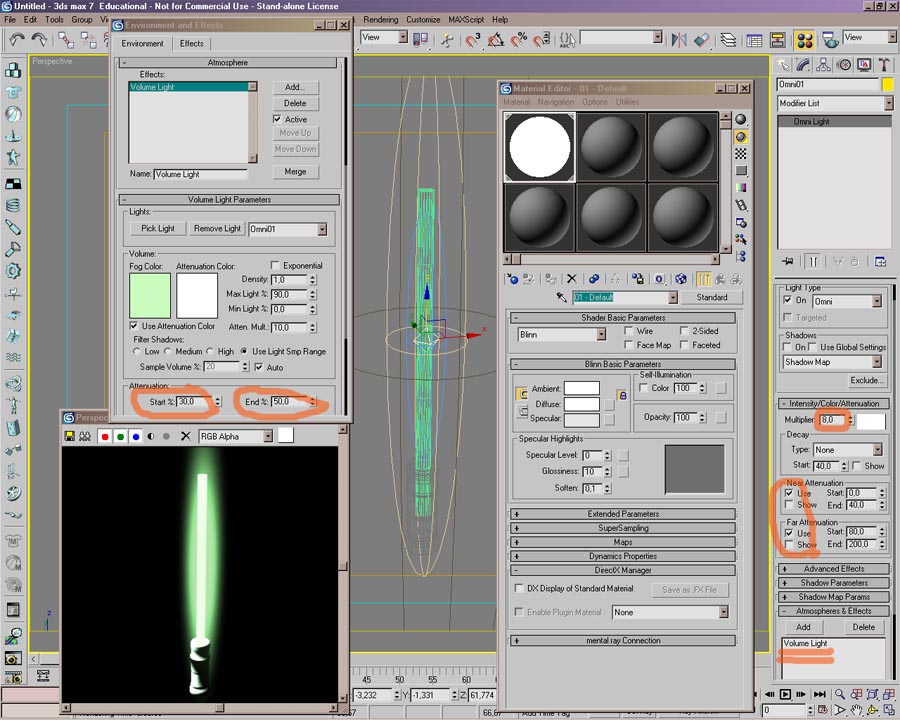
Task: Open the Blinn shader type dropdown
Action: (x=601, y=334)
